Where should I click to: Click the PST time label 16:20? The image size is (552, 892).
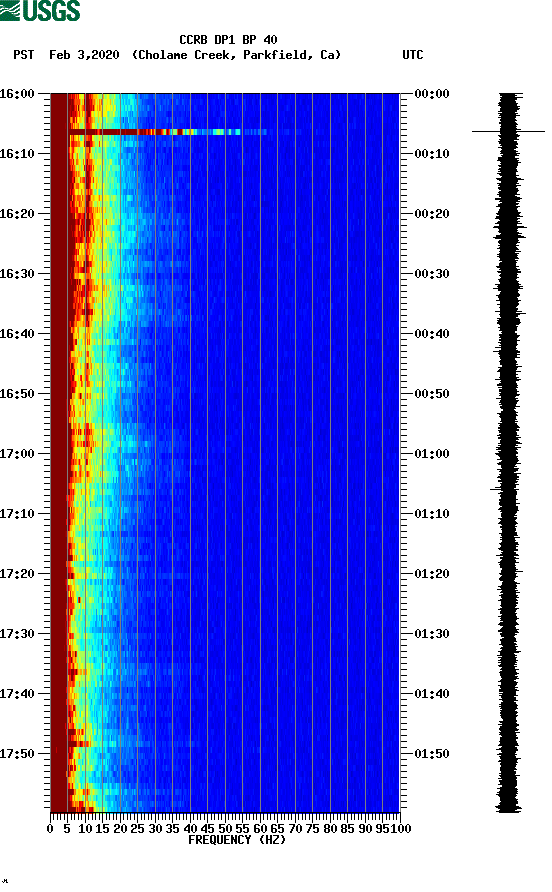point(17,214)
